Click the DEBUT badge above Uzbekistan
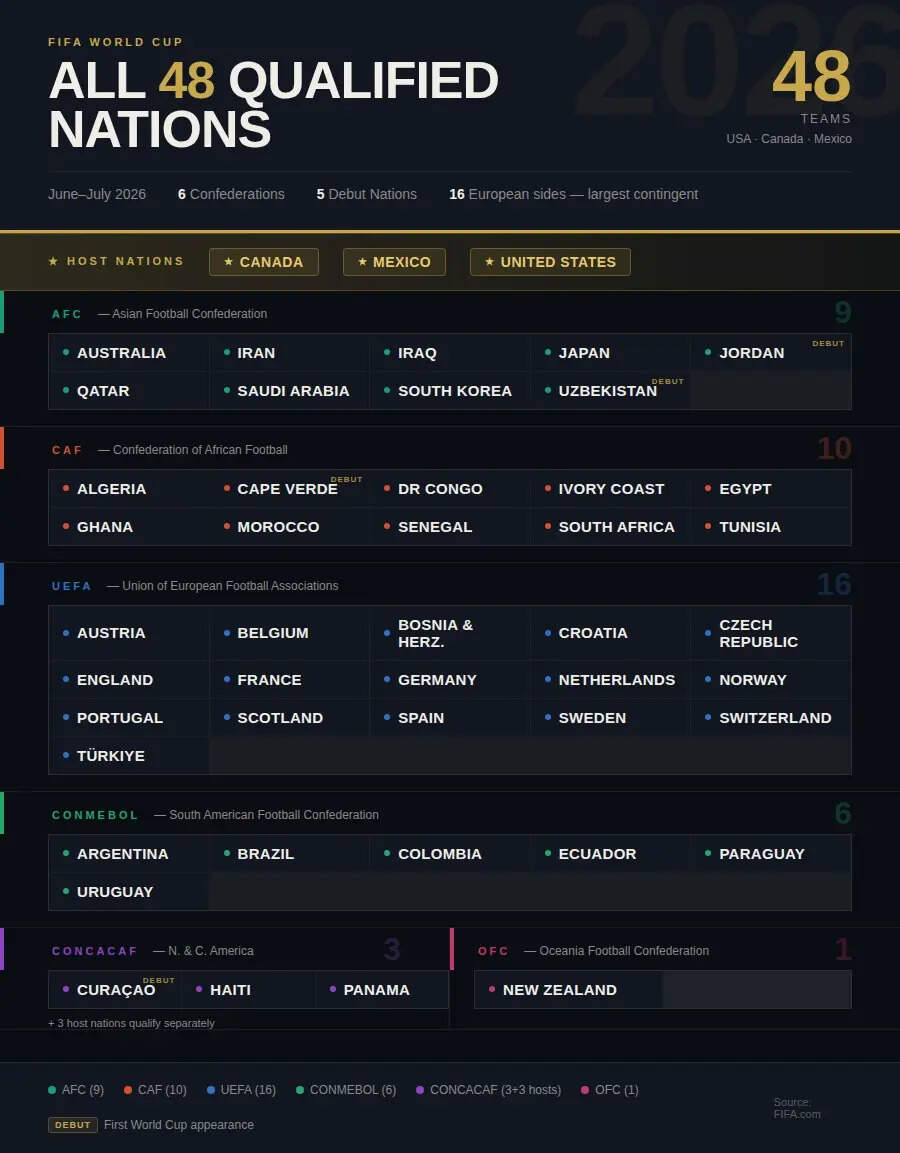 (x=667, y=382)
